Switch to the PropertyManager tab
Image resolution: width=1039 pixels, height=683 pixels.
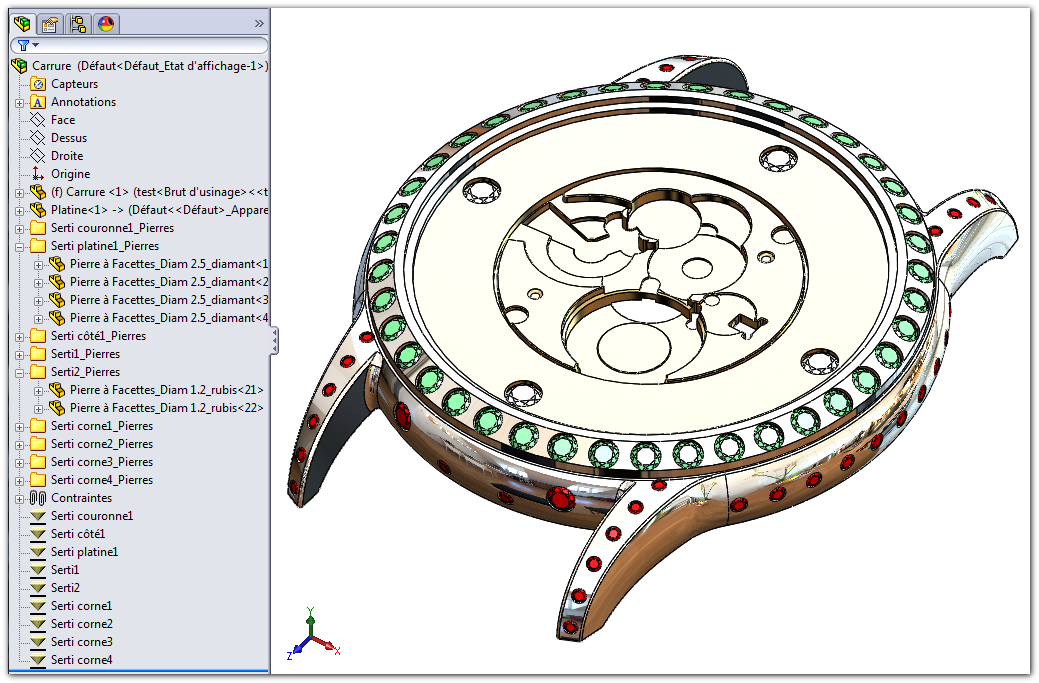pos(49,23)
